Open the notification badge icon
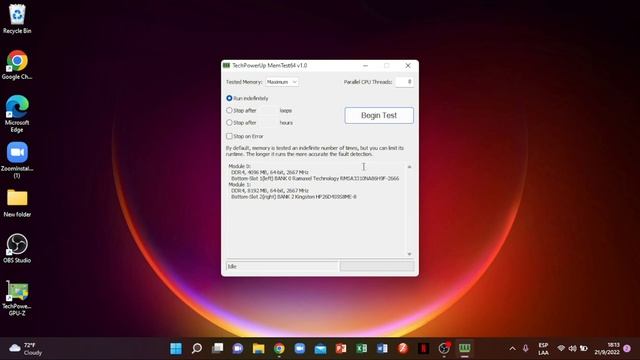This screenshot has height=360, width=640. coord(627,348)
